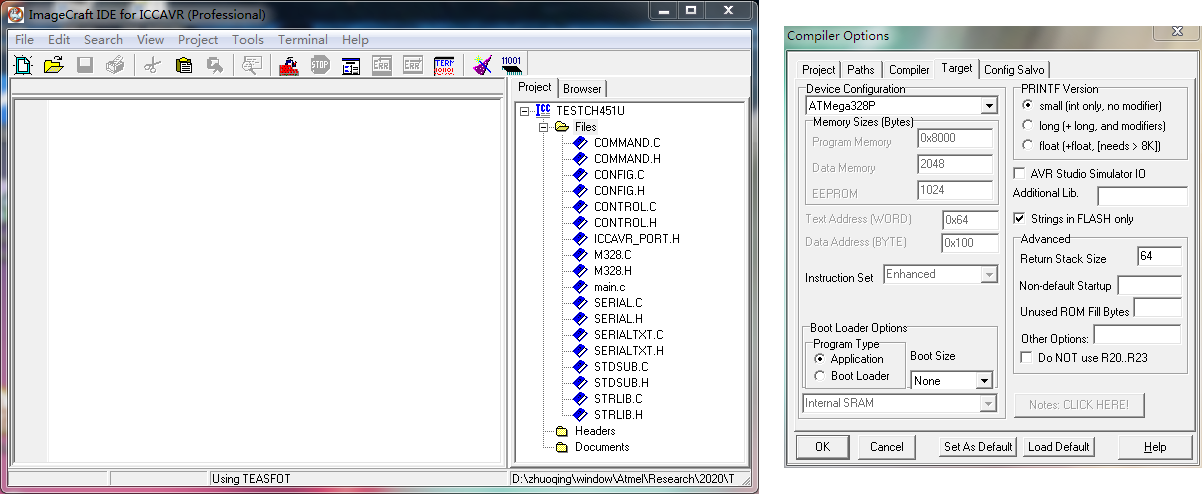Click the Headers folder icon
The width and height of the screenshot is (1202, 494).
(x=561, y=431)
